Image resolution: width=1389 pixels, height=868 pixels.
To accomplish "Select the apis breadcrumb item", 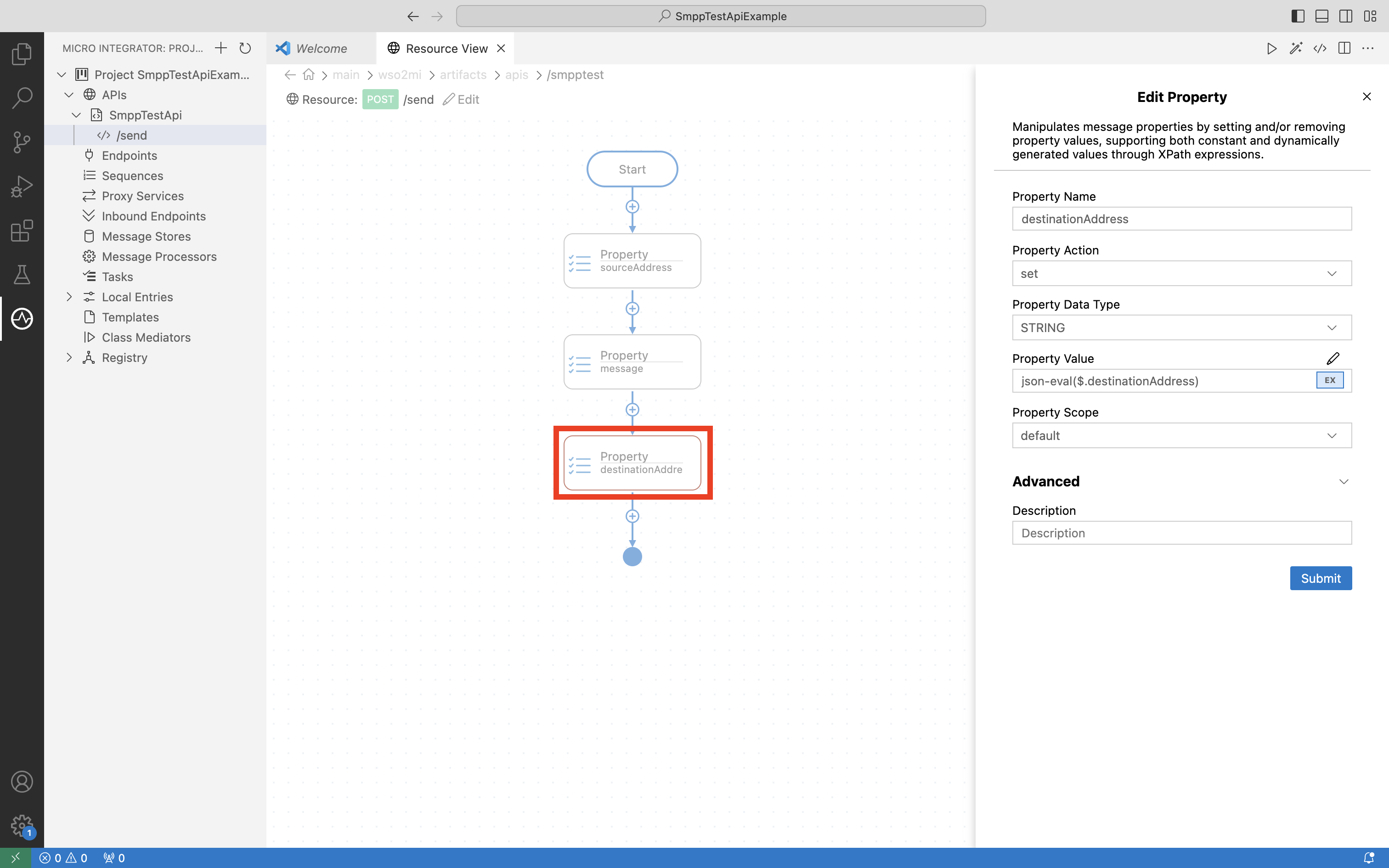I will pos(517,74).
